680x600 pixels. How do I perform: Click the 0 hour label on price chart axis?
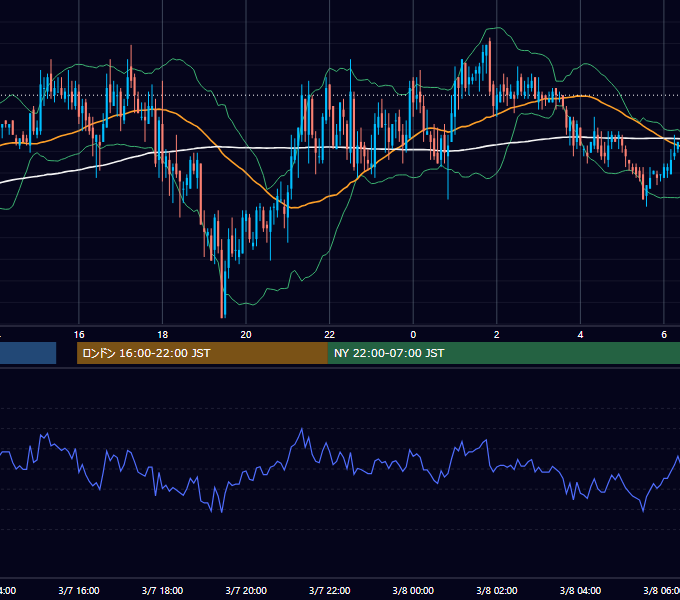pyautogui.click(x=413, y=335)
